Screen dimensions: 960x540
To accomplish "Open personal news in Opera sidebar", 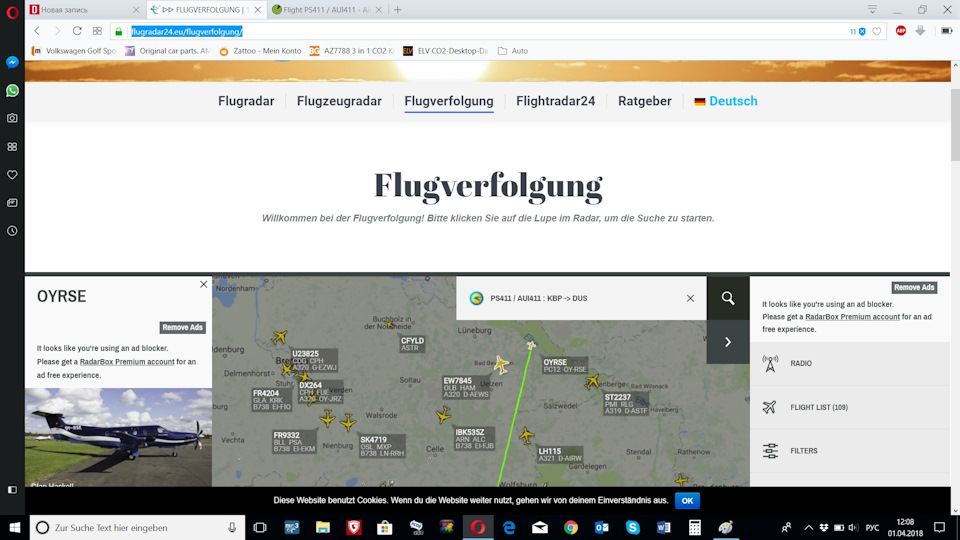I will [x=12, y=203].
